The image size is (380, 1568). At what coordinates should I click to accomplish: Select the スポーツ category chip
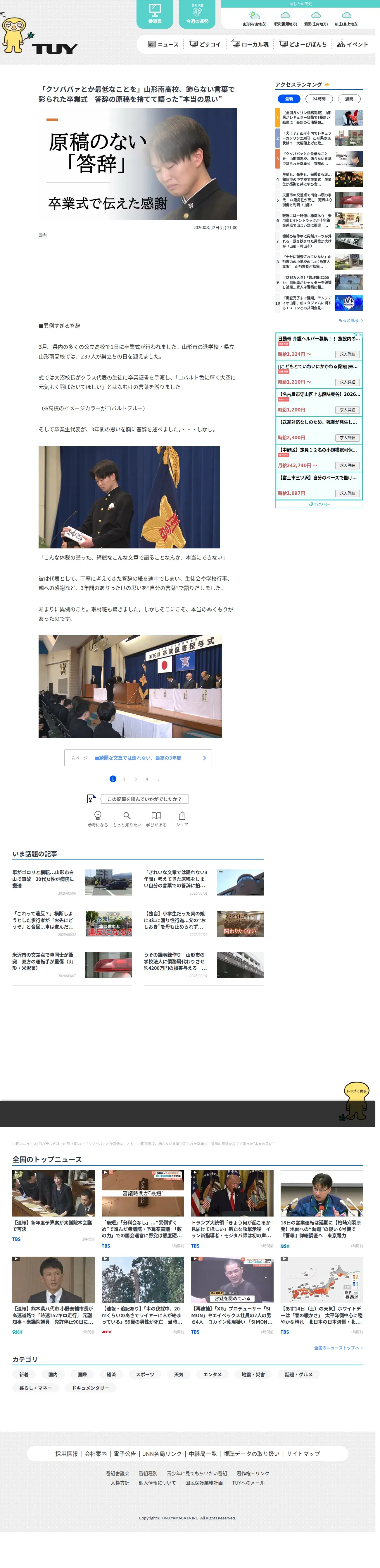[145, 1375]
